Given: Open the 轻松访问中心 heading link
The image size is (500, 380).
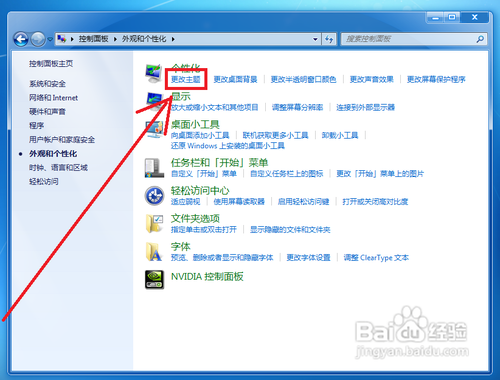Looking at the screenshot, I should [200, 191].
